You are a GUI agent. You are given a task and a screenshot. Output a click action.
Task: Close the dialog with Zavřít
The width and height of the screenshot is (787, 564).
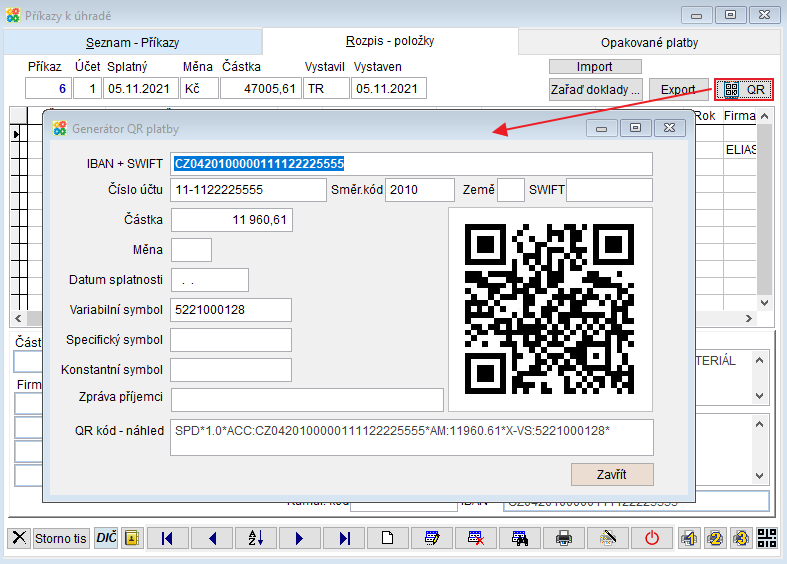click(x=612, y=474)
